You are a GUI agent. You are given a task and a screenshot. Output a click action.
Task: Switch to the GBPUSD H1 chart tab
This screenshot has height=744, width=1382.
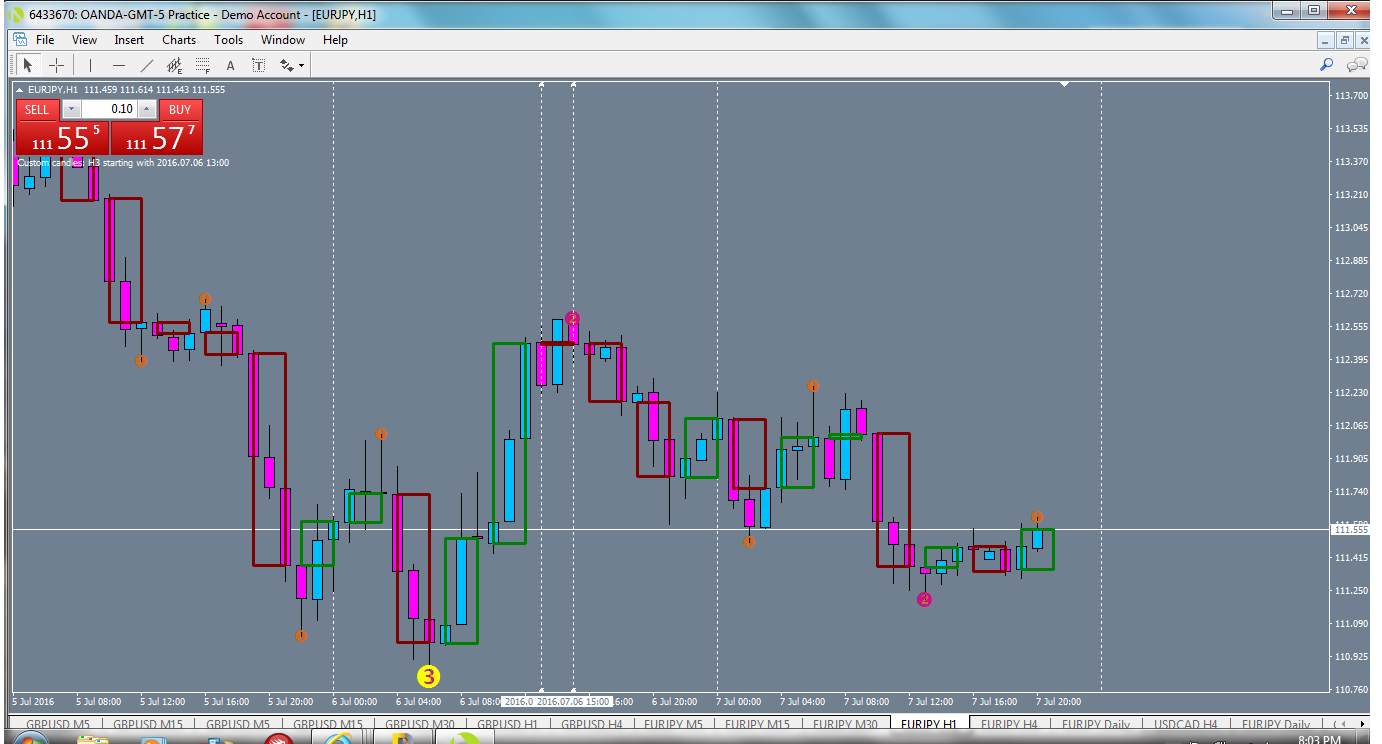(x=507, y=725)
